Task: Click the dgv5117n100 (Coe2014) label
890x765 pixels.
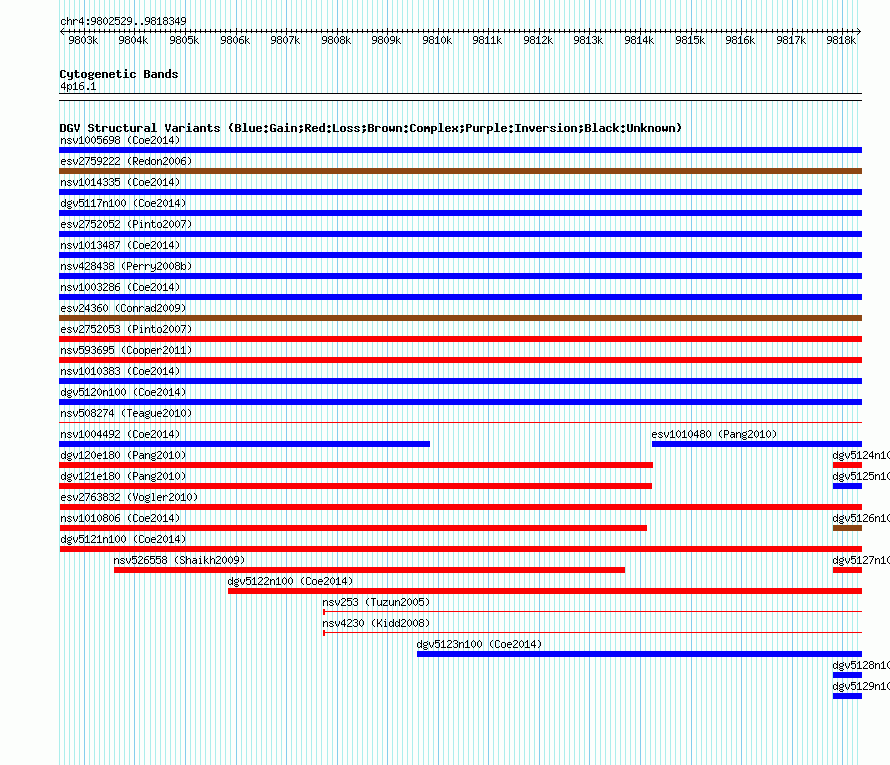Action: click(123, 203)
